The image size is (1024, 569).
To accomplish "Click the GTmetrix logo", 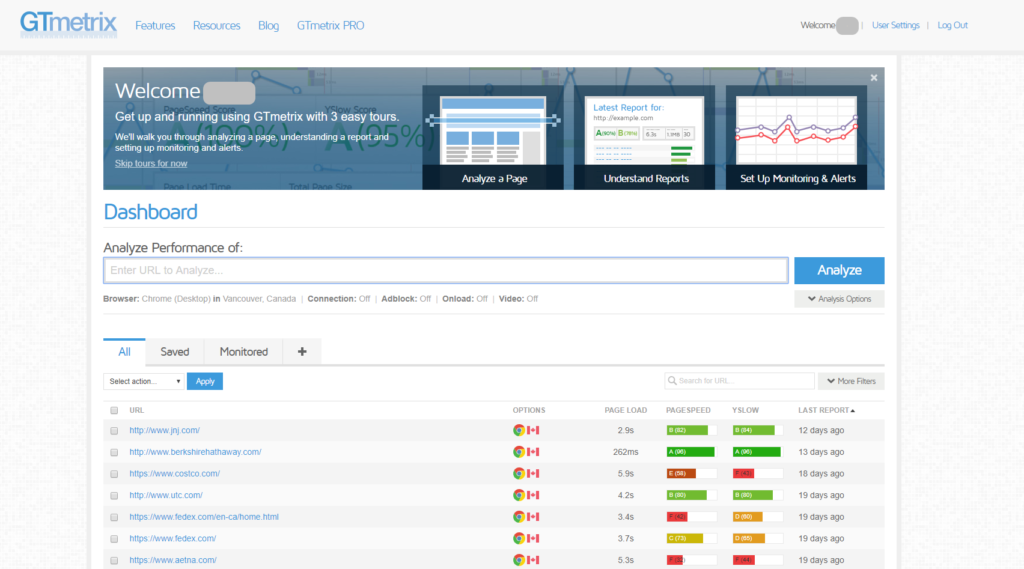I will [69, 24].
